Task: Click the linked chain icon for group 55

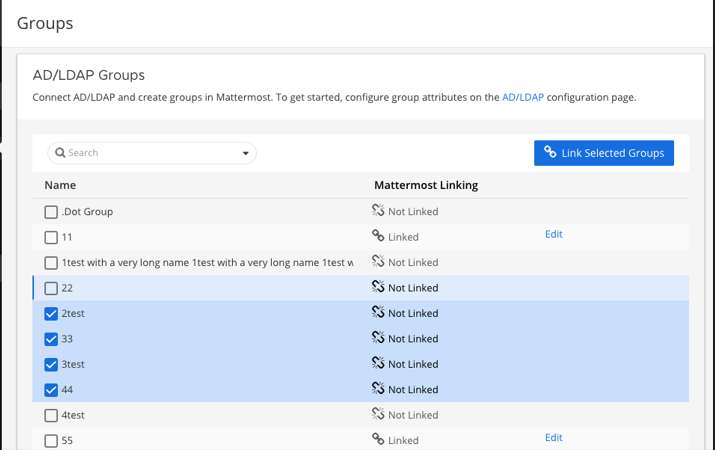Action: pos(378,439)
